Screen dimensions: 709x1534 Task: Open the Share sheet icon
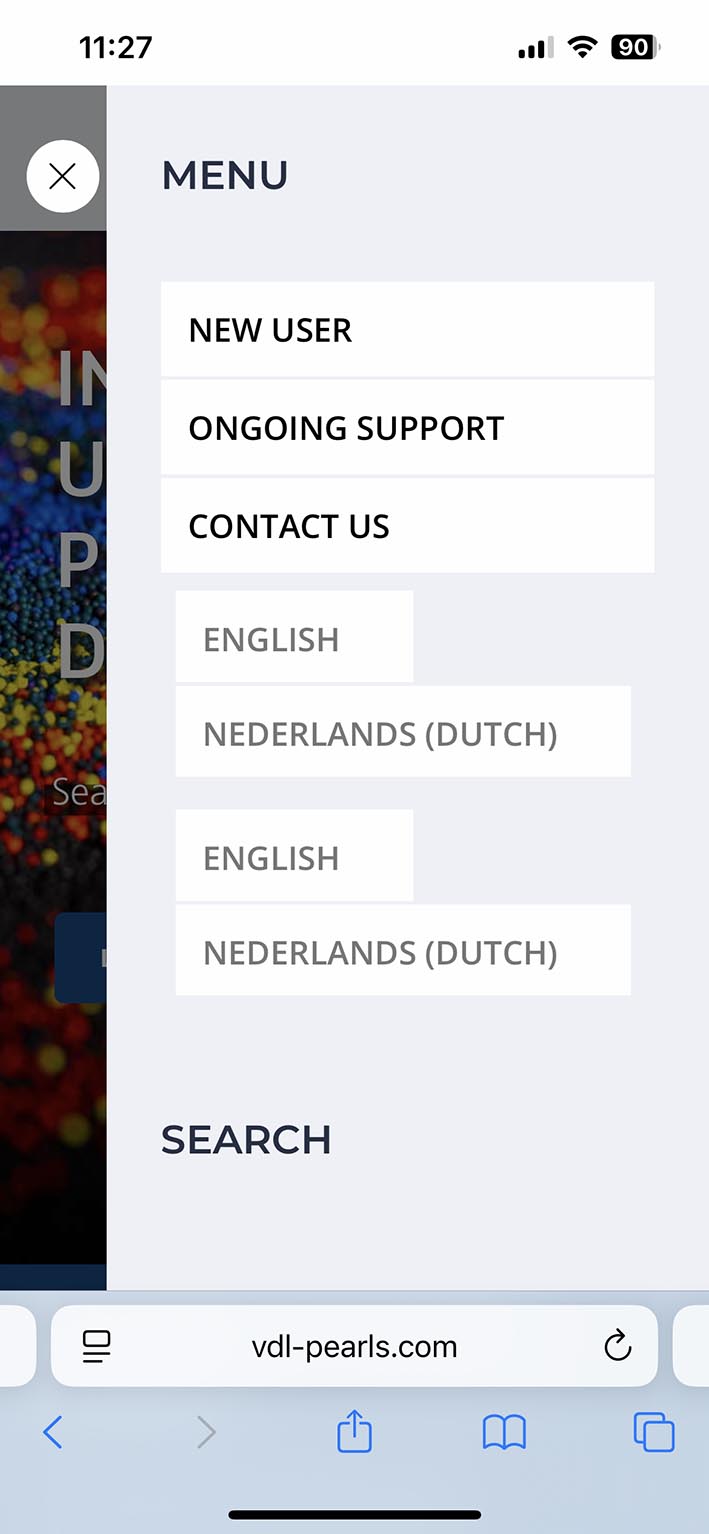[354, 1433]
